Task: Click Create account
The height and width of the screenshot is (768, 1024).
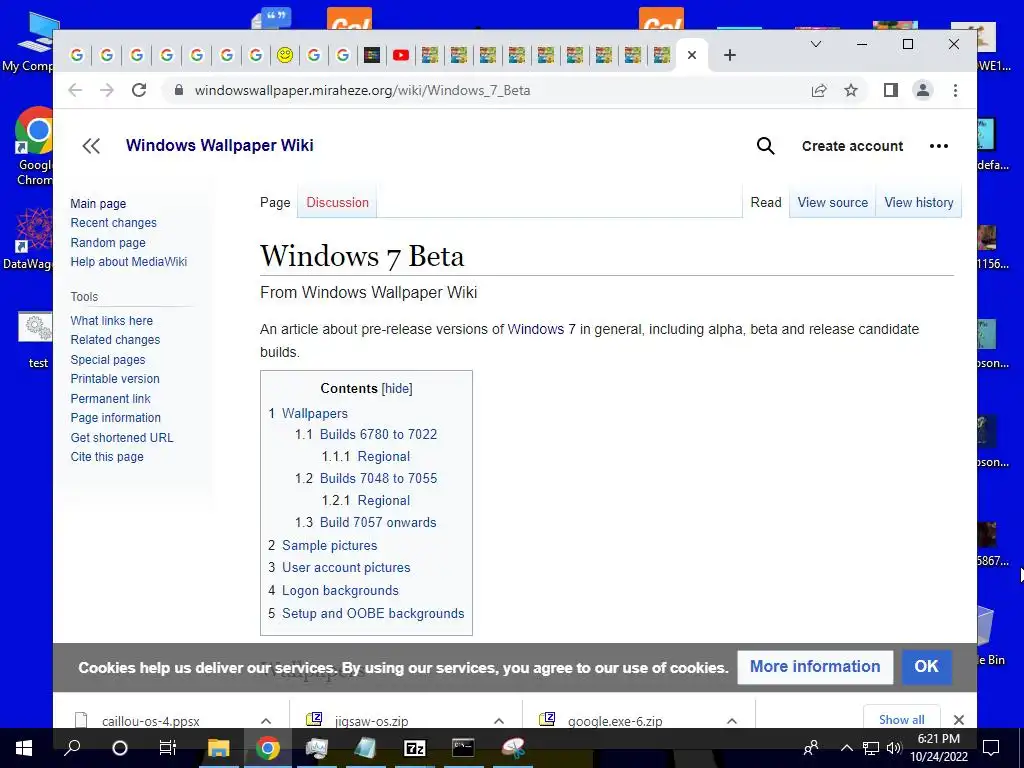Action: tap(852, 146)
